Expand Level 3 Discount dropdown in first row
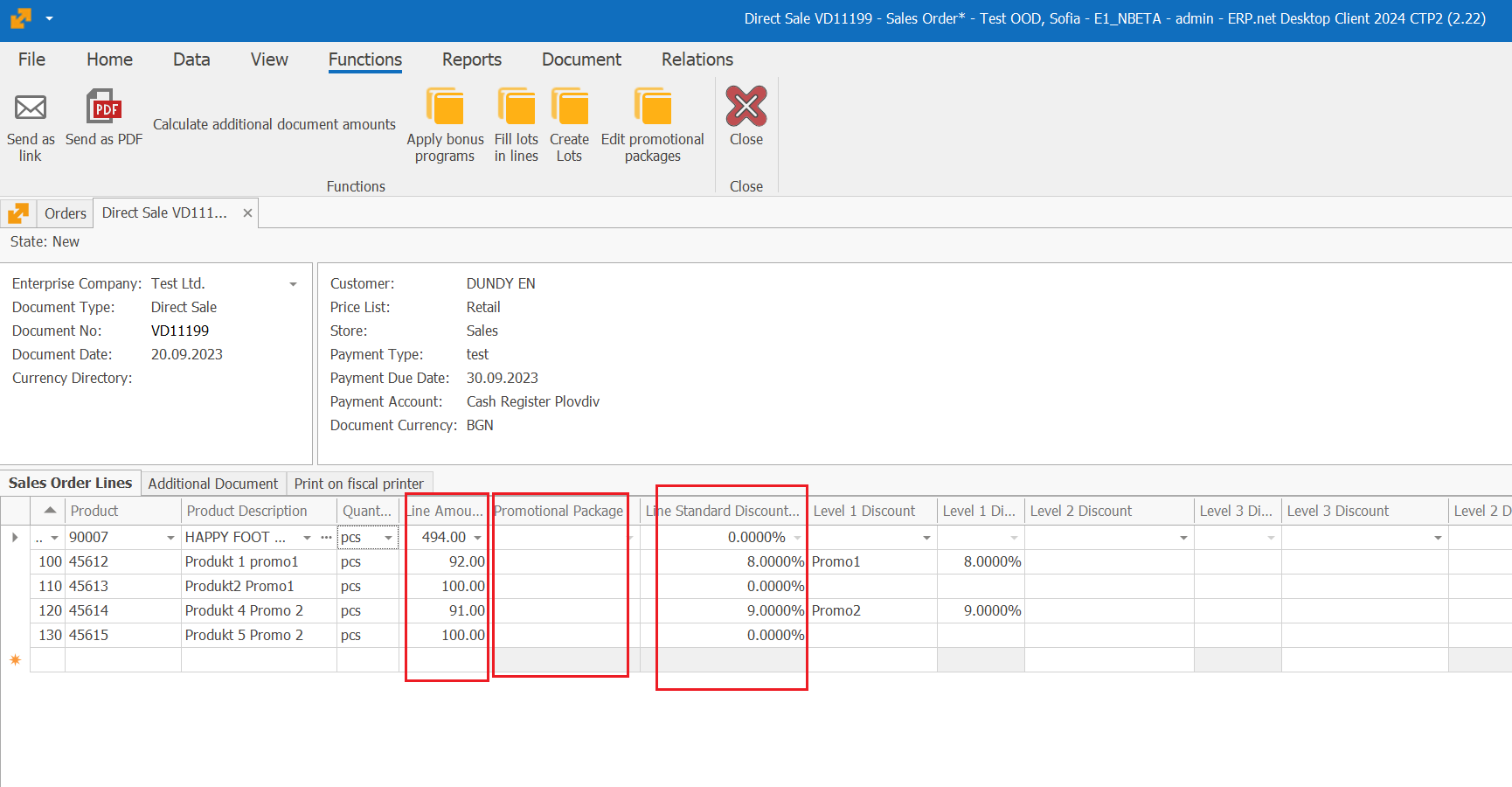 1439,538
